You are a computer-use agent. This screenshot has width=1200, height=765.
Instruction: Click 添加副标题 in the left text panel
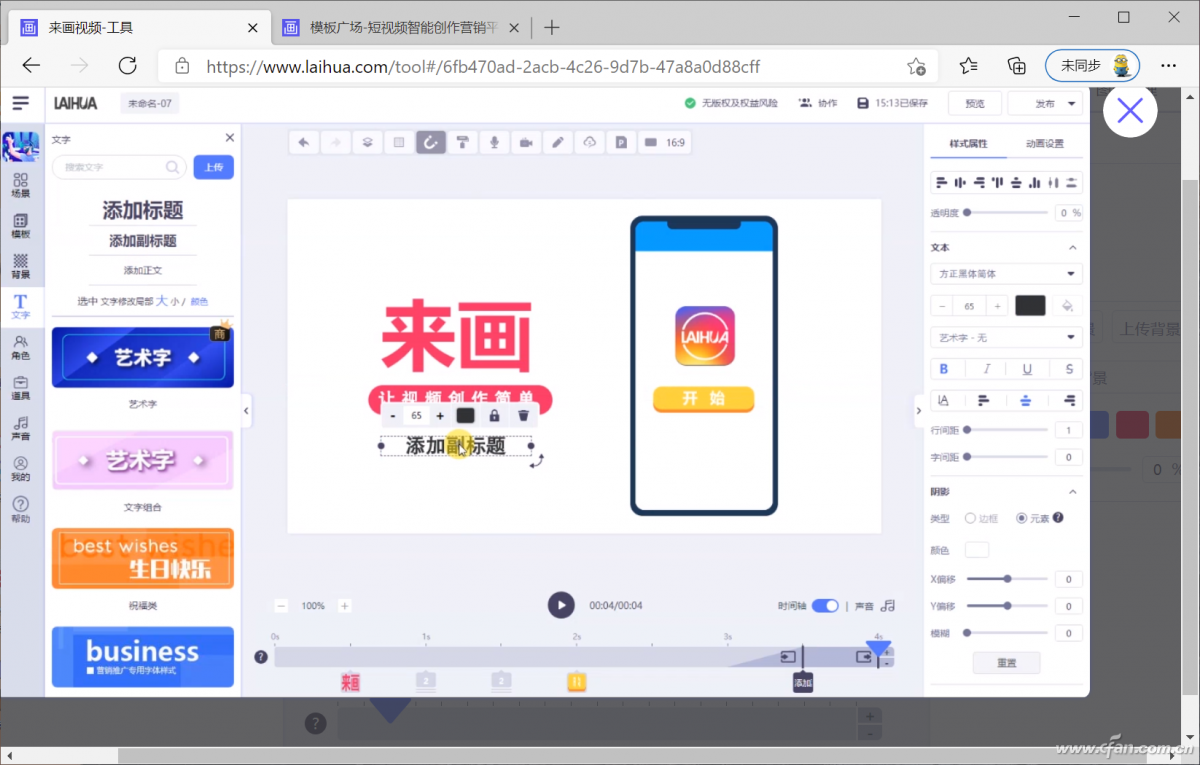click(x=143, y=241)
